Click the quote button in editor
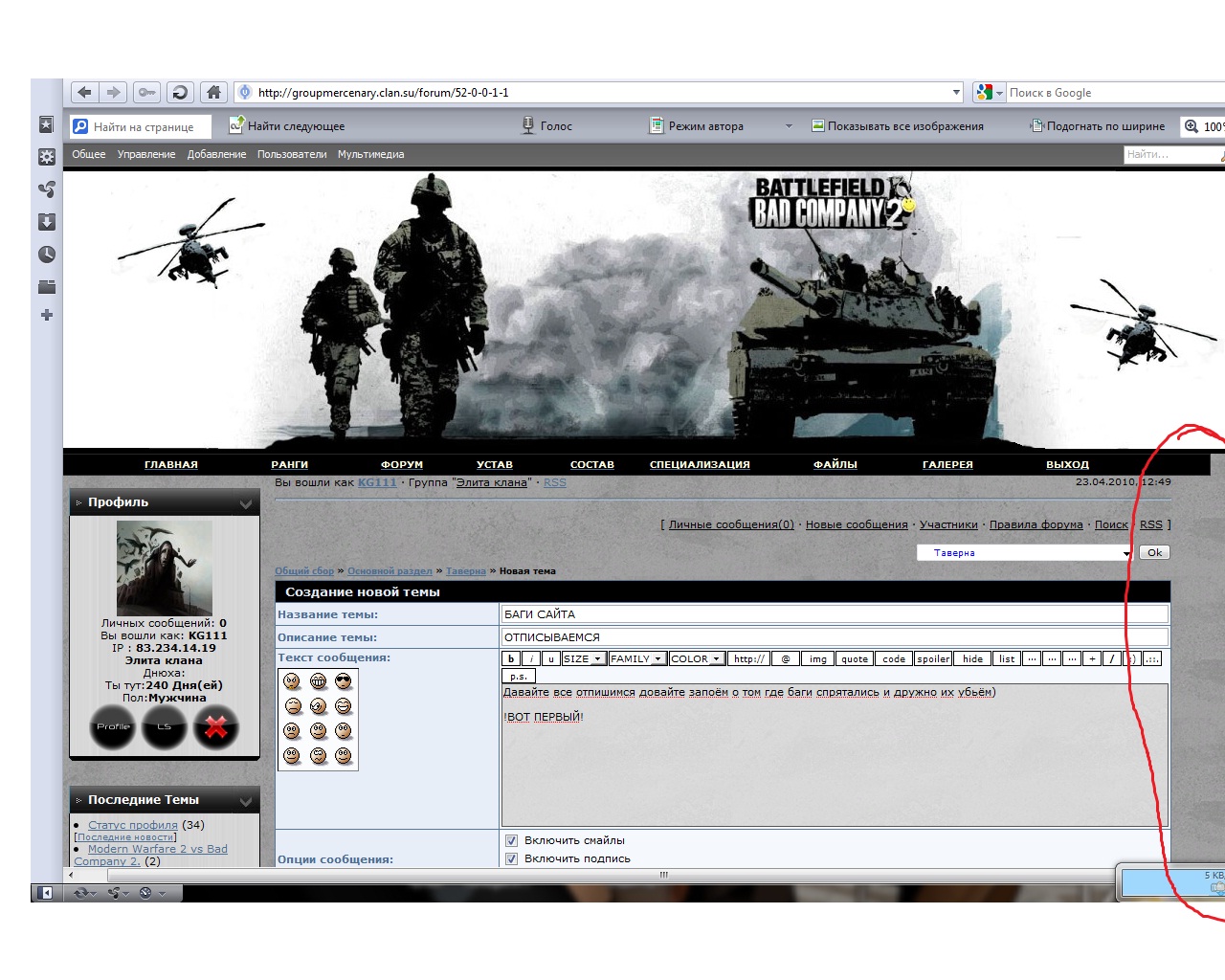This screenshot has width=1225, height=980. (x=855, y=658)
